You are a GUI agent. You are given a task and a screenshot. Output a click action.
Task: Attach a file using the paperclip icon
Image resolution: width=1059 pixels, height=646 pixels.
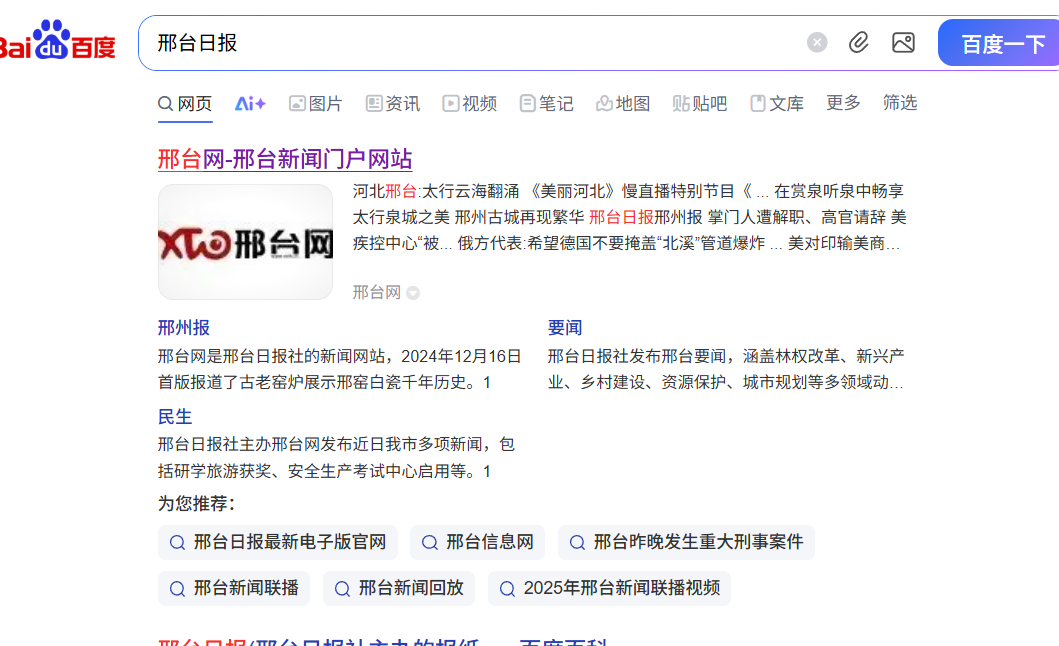pyautogui.click(x=858, y=43)
